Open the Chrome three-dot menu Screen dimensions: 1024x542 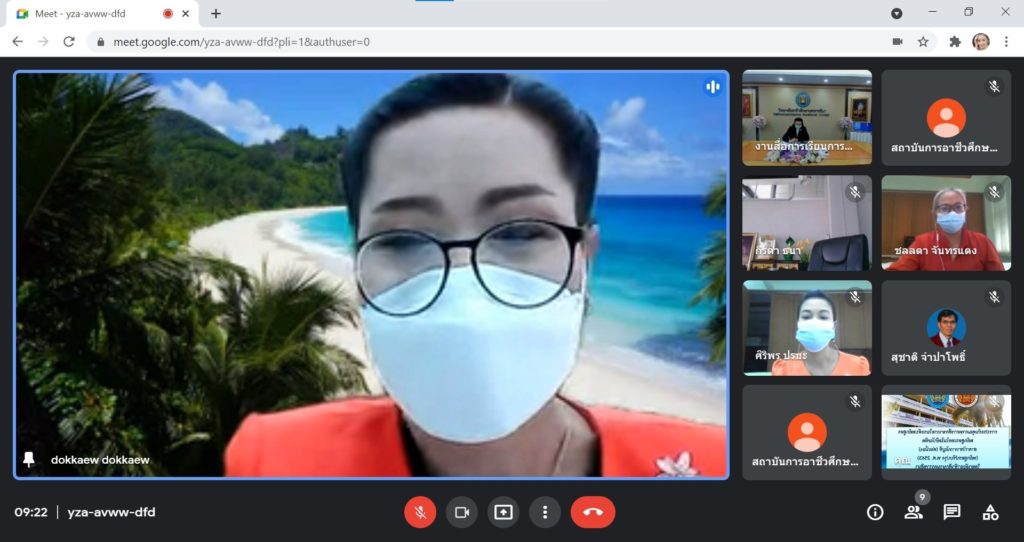click(x=1006, y=42)
